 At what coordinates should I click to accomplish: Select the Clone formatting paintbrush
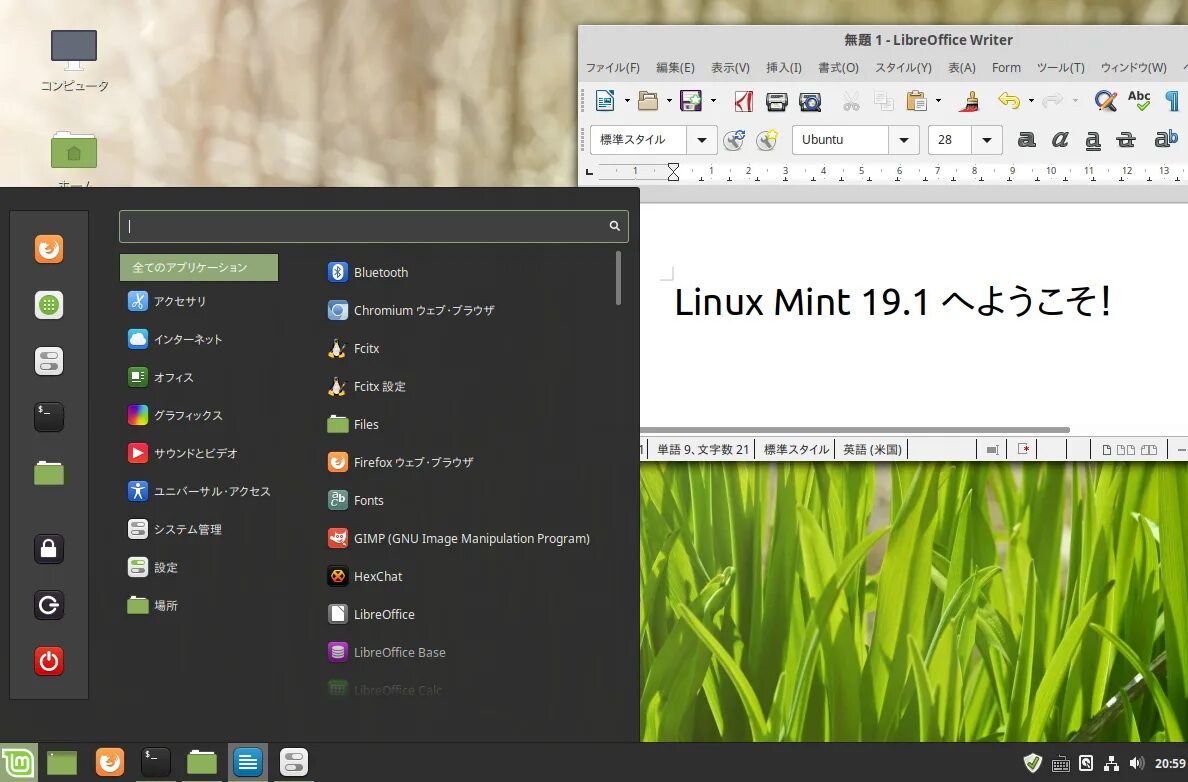[x=970, y=100]
